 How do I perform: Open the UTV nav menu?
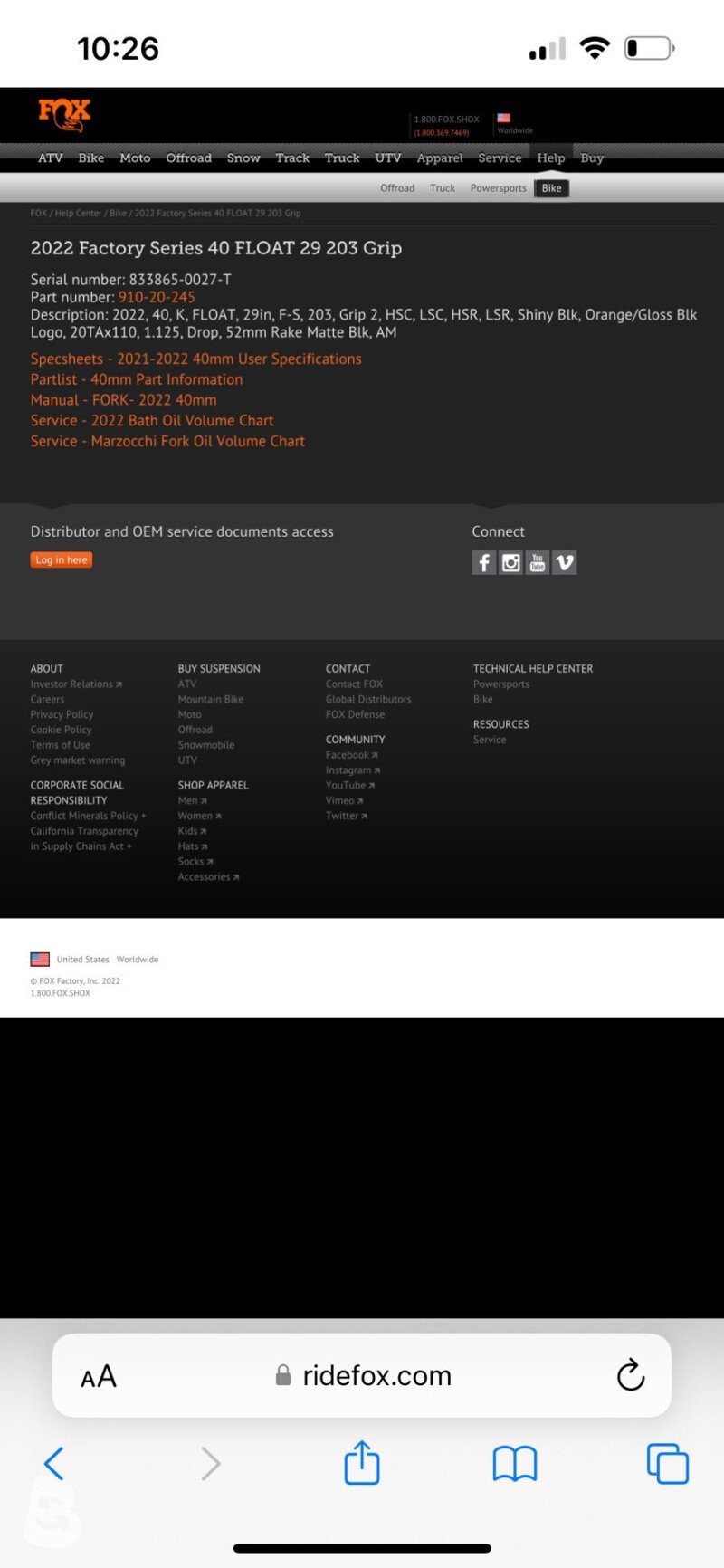coord(388,158)
